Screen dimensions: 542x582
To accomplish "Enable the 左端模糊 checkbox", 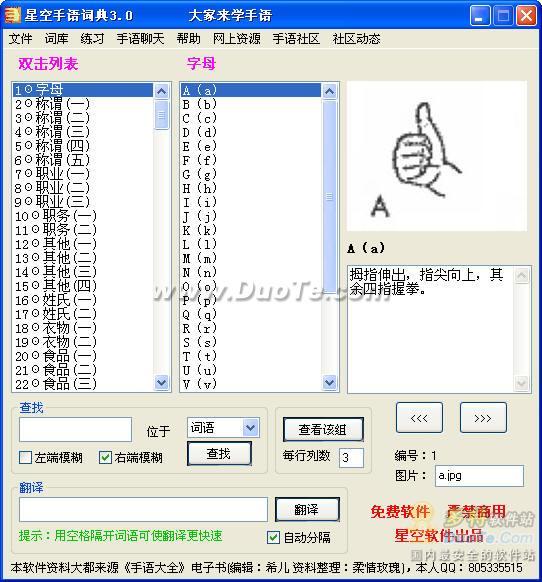I will [26, 457].
